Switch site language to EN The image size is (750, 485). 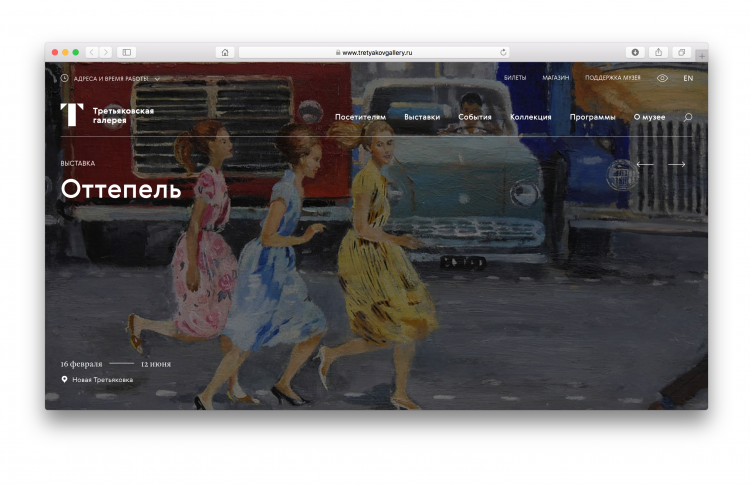click(688, 78)
